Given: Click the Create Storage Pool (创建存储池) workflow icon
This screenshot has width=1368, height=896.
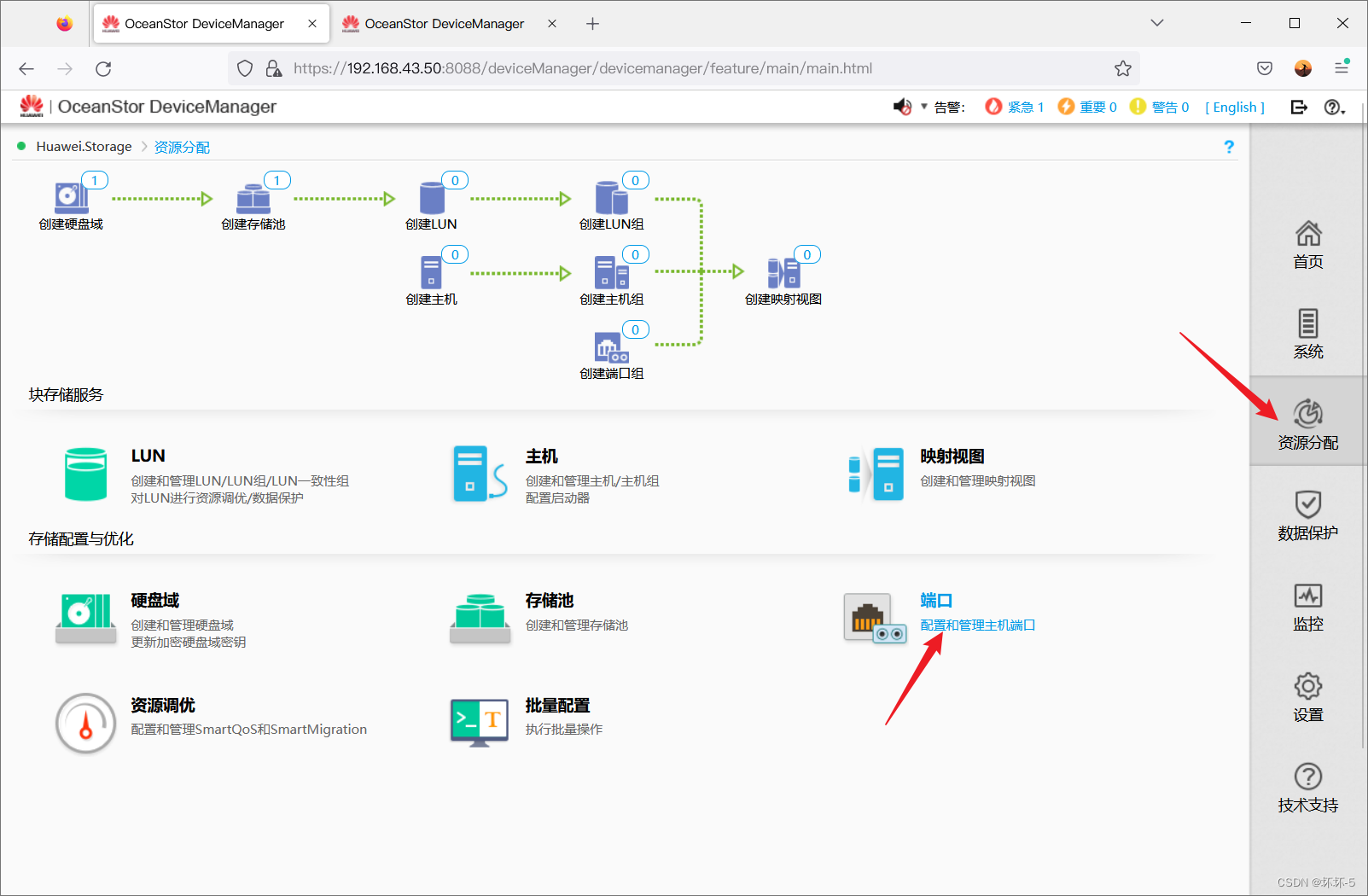Looking at the screenshot, I should [x=253, y=199].
